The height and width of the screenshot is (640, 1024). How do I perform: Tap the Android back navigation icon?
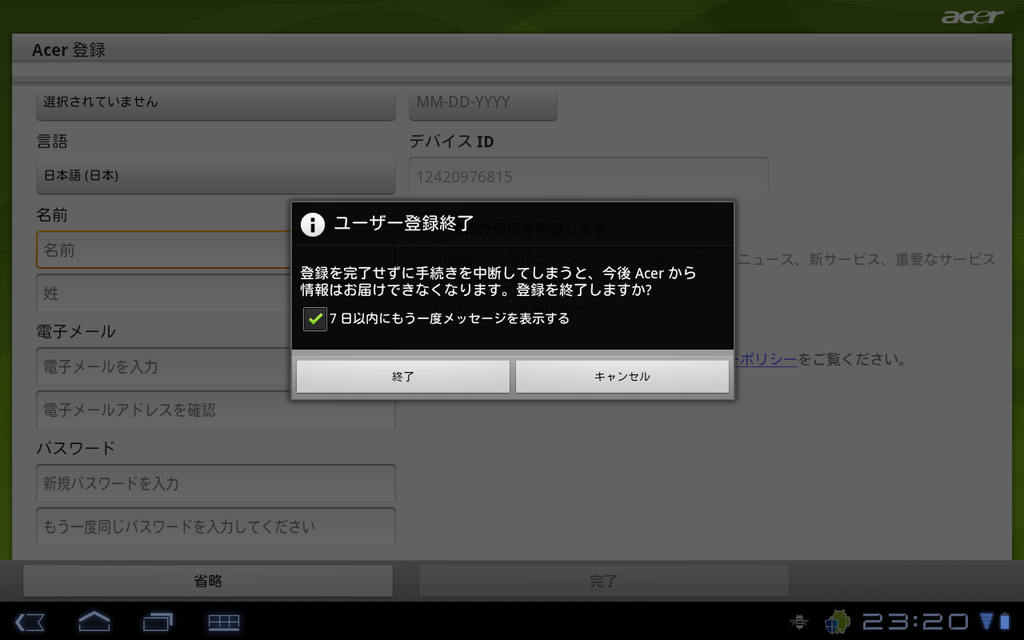30,622
